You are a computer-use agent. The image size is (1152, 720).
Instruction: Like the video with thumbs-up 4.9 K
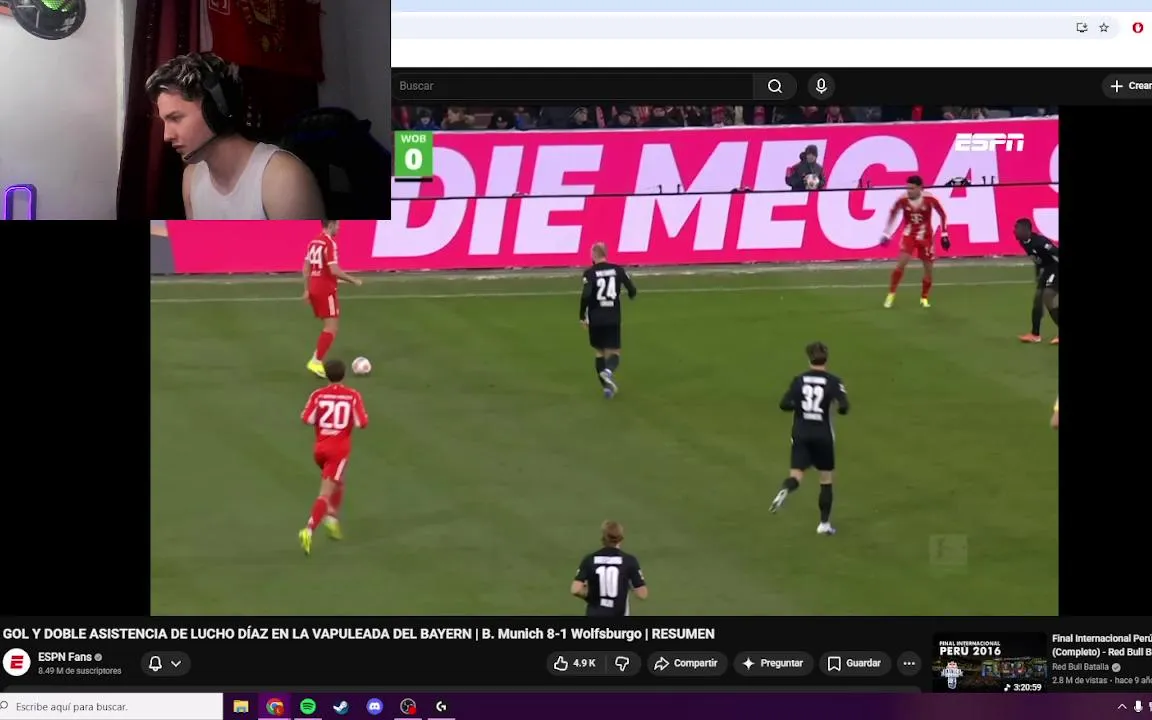575,663
